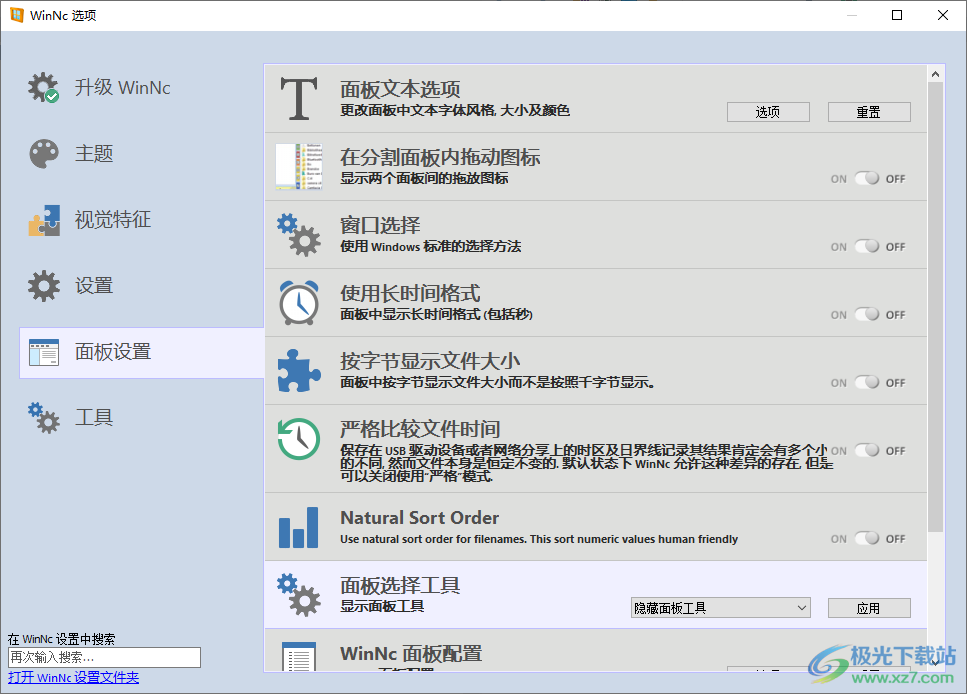Click the upgrade WinNc gear icon
Screen dimensions: 967x694
point(44,87)
